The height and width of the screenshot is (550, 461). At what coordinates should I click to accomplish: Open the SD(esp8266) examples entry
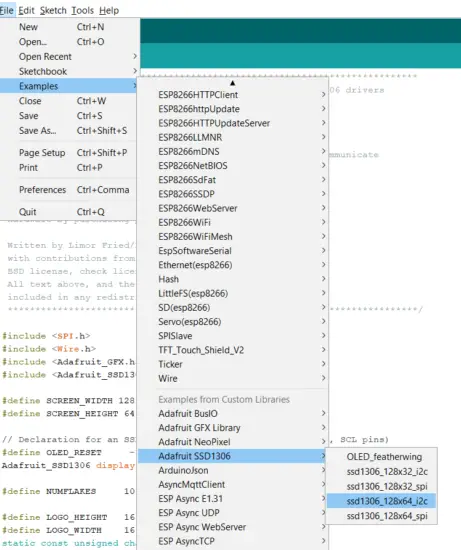click(x=233, y=308)
